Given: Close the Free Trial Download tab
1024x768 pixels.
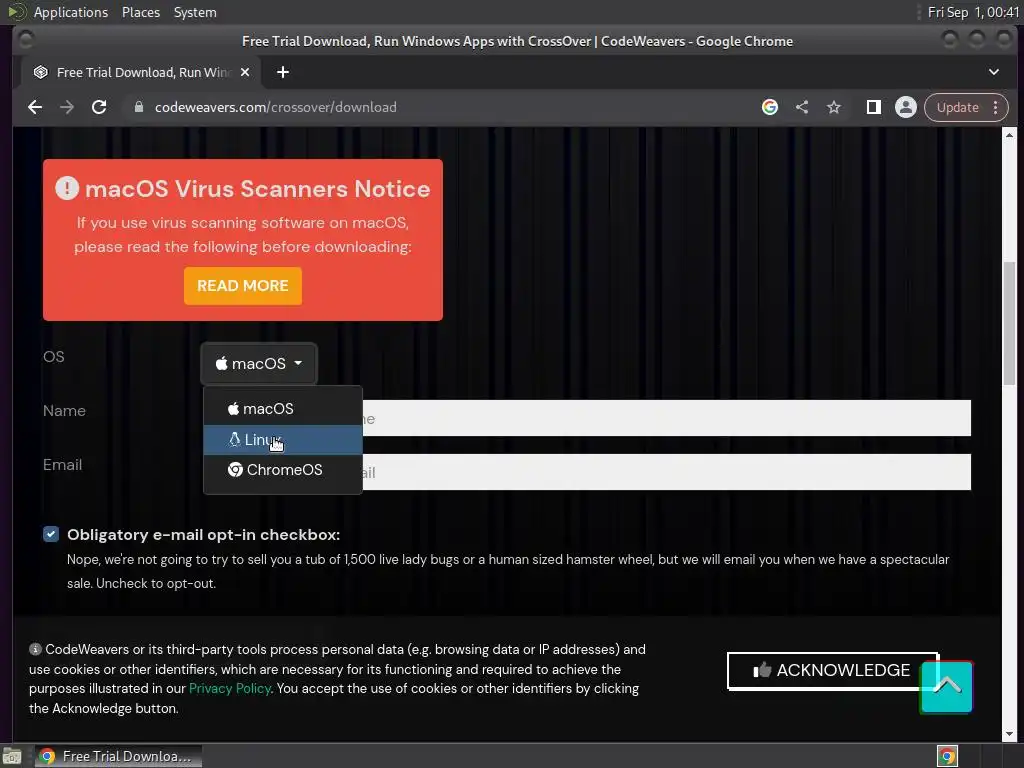Looking at the screenshot, I should pos(245,72).
